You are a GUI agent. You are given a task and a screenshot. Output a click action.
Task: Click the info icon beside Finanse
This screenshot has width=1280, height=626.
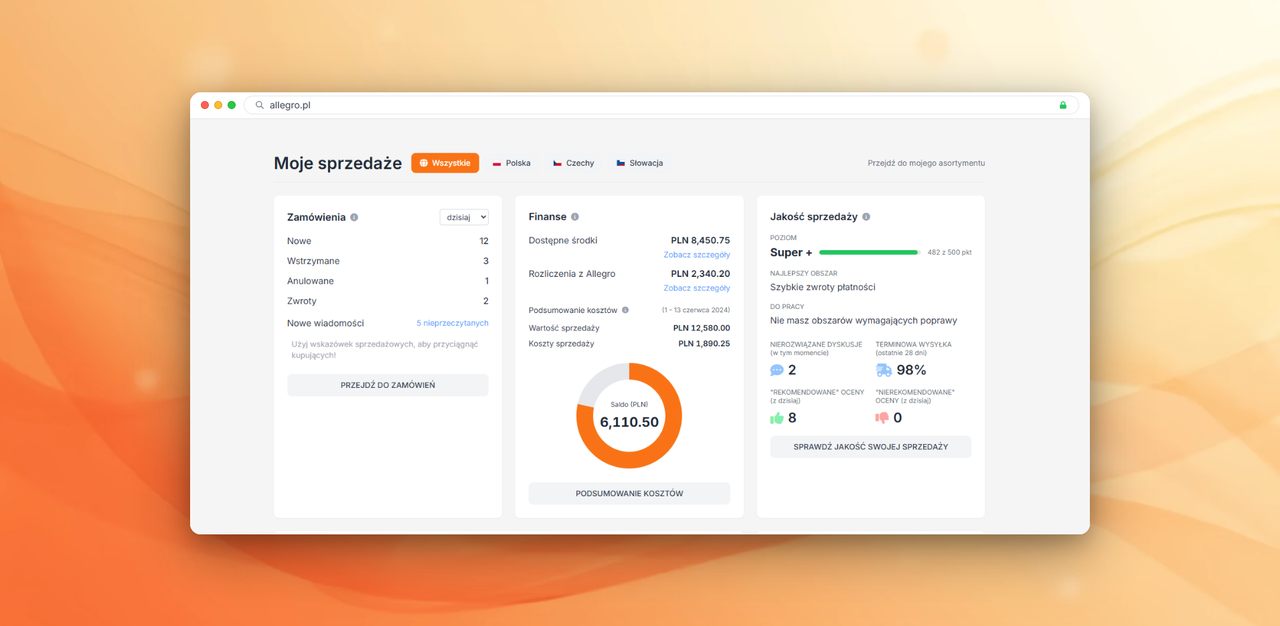(575, 217)
